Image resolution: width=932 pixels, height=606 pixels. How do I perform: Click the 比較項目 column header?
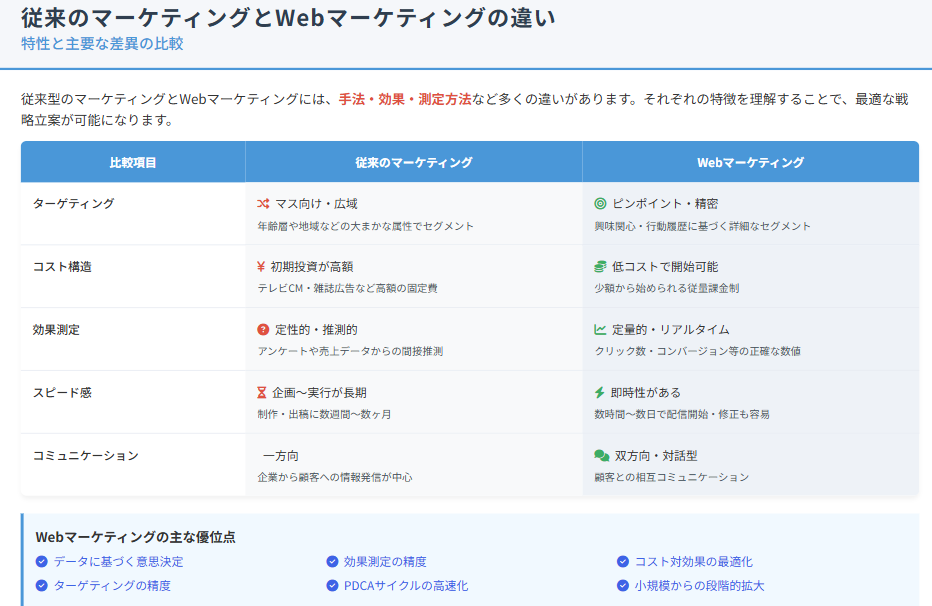133,162
